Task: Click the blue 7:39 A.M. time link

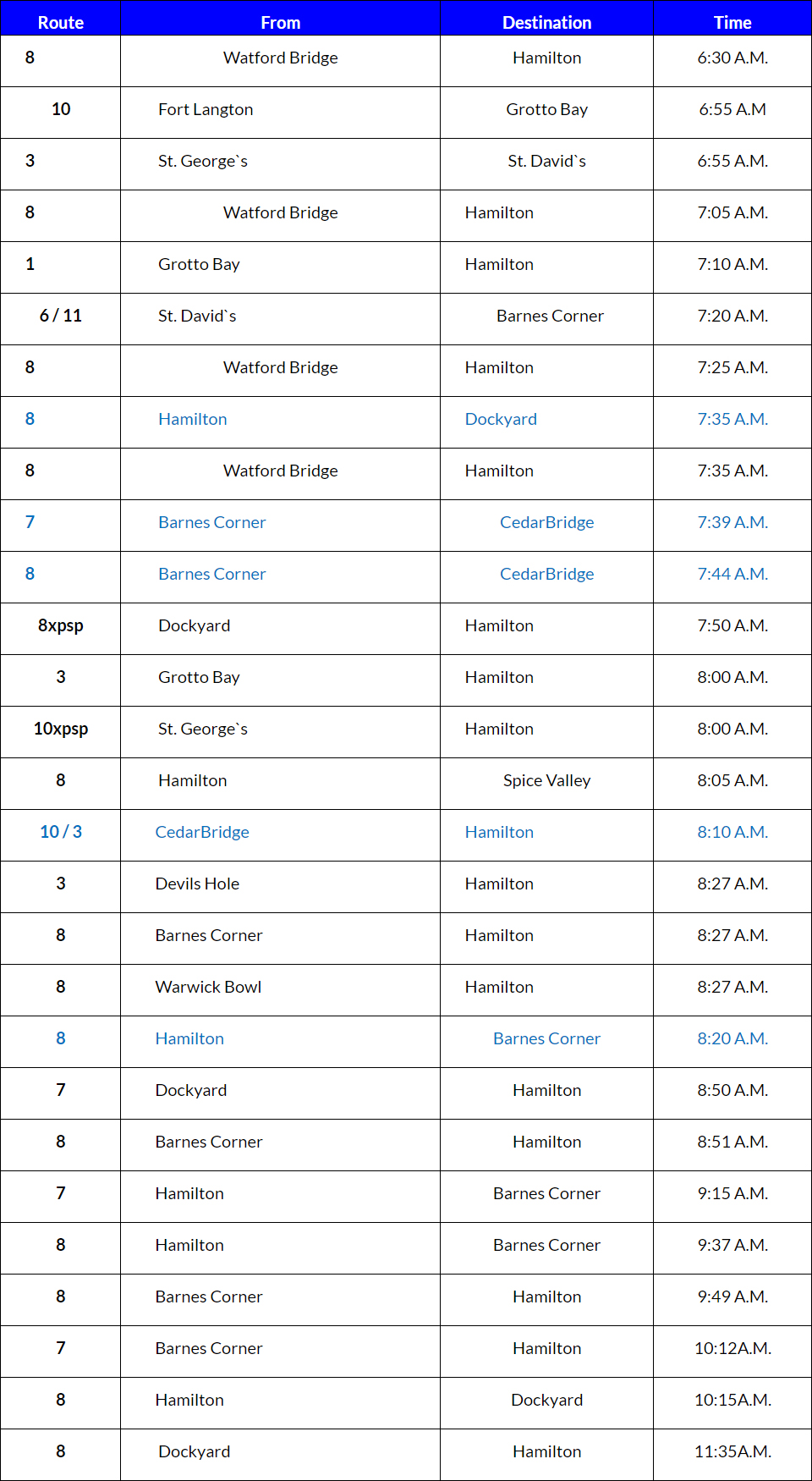Action: (x=732, y=522)
